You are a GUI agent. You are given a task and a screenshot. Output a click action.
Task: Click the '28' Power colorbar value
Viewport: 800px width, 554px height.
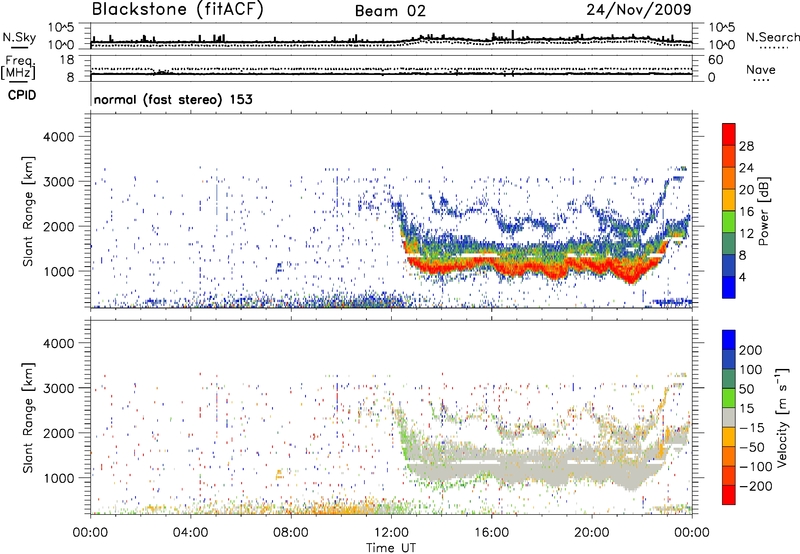pos(746,146)
